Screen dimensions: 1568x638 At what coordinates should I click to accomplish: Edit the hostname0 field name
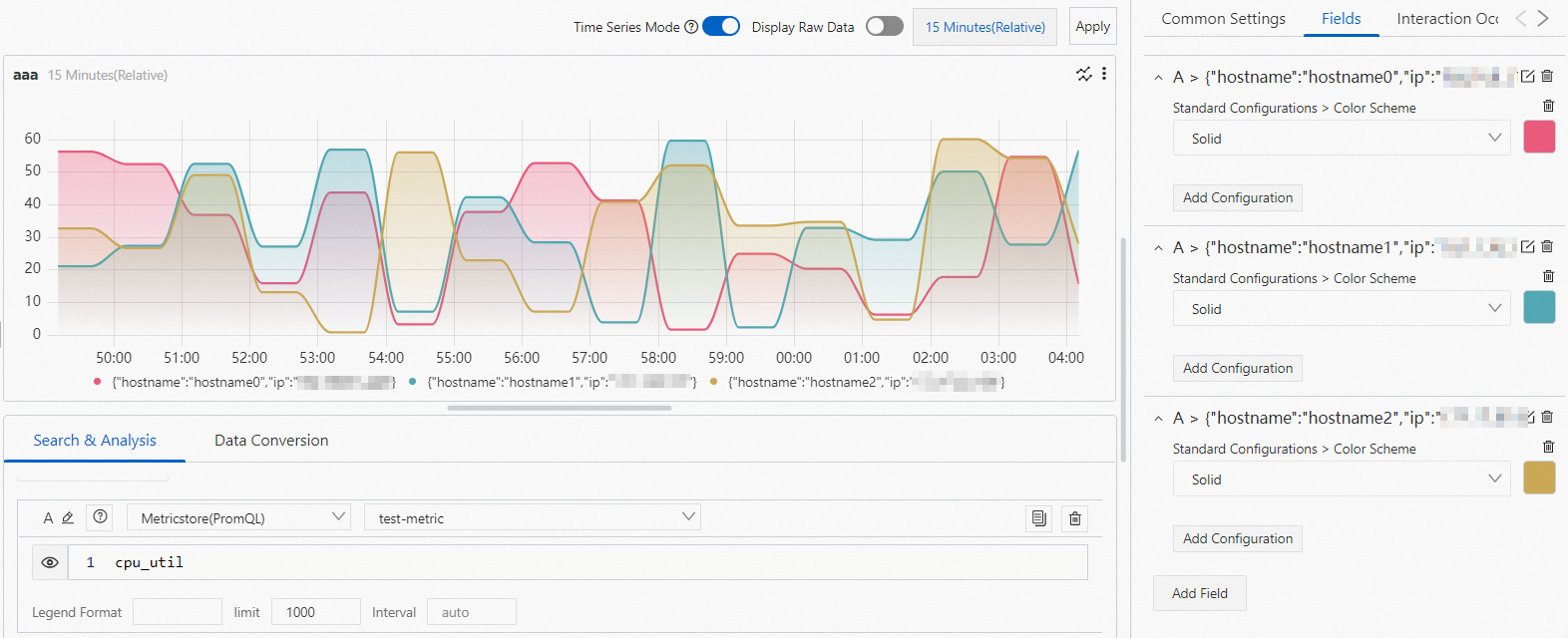(1527, 77)
